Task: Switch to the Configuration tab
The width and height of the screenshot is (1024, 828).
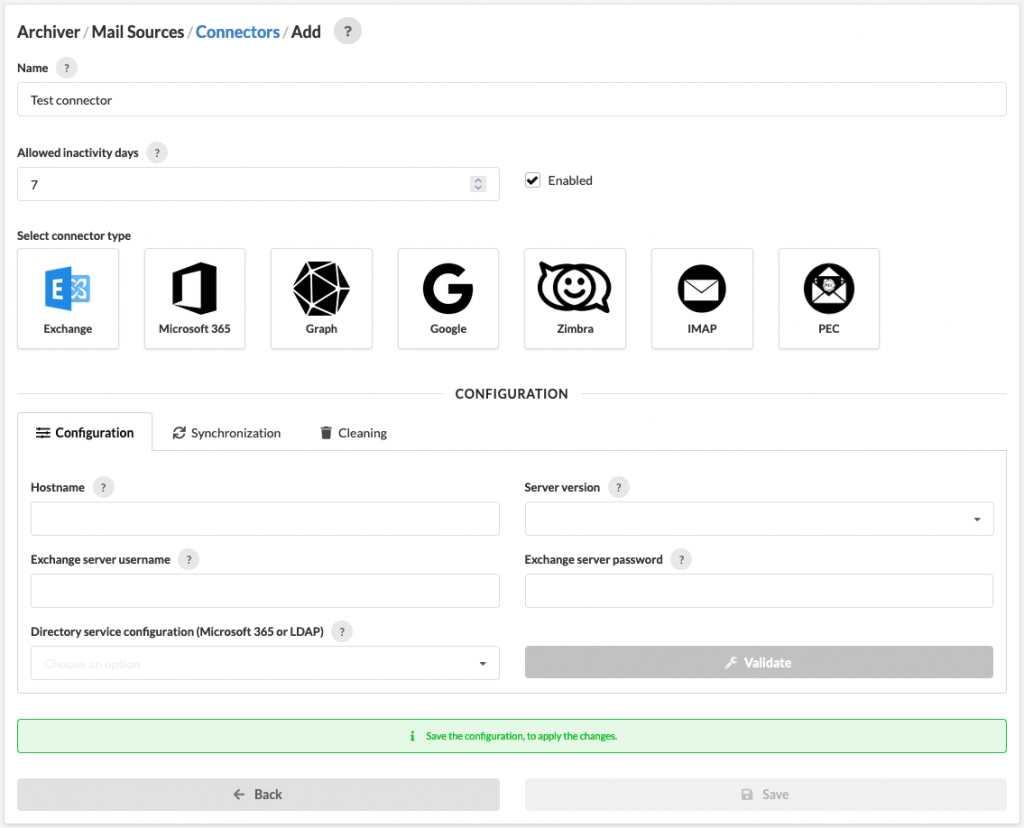Action: (x=85, y=432)
